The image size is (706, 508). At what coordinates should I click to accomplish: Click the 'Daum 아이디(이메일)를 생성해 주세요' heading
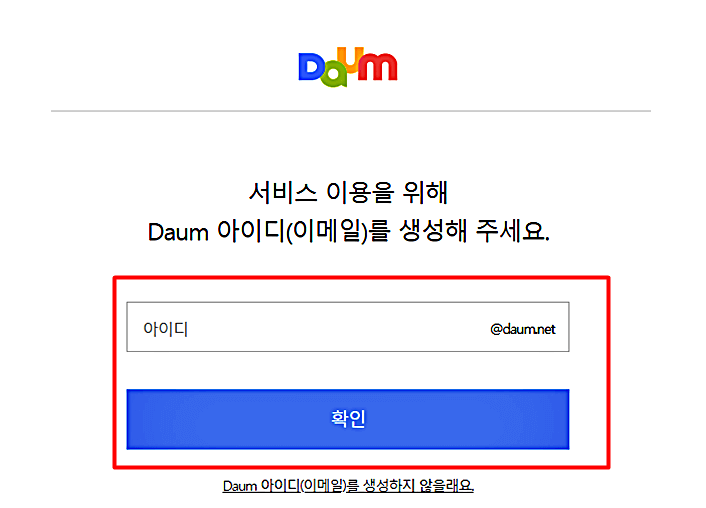coord(349,231)
